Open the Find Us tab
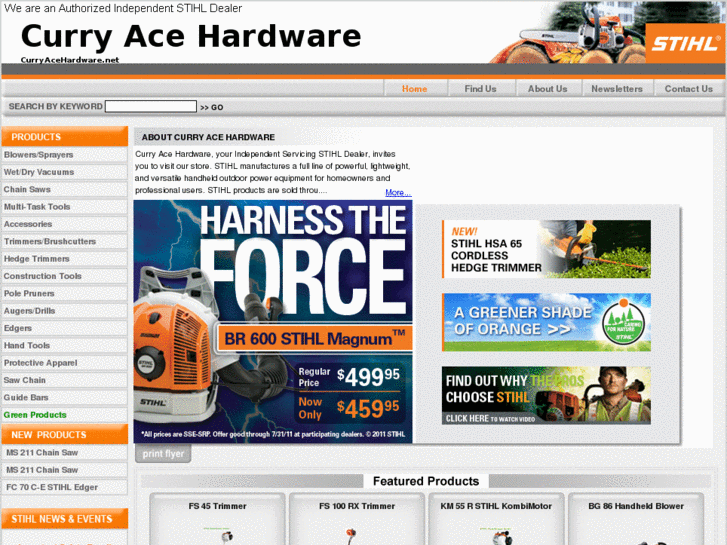 click(x=480, y=89)
